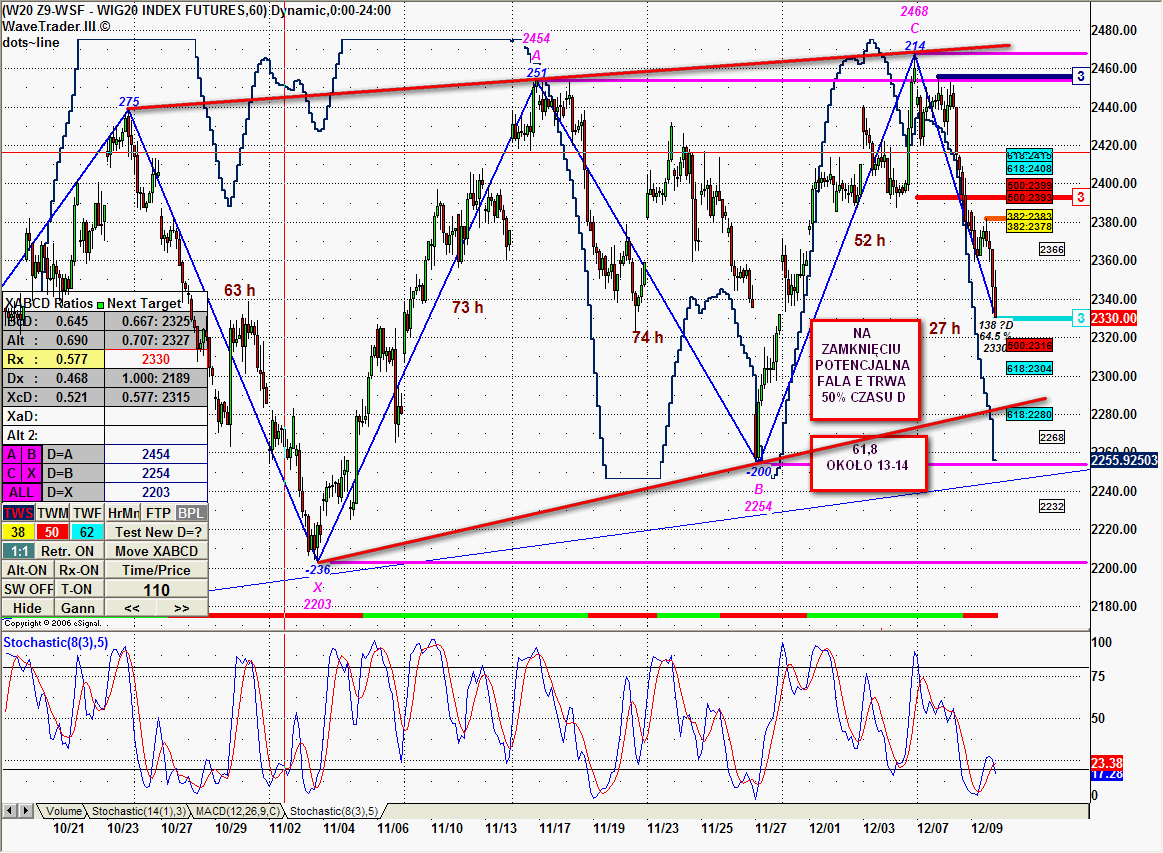This screenshot has height=853, width=1163.
Task: Switch to Stochastic(14(1),3) tab
Action: click(x=138, y=811)
